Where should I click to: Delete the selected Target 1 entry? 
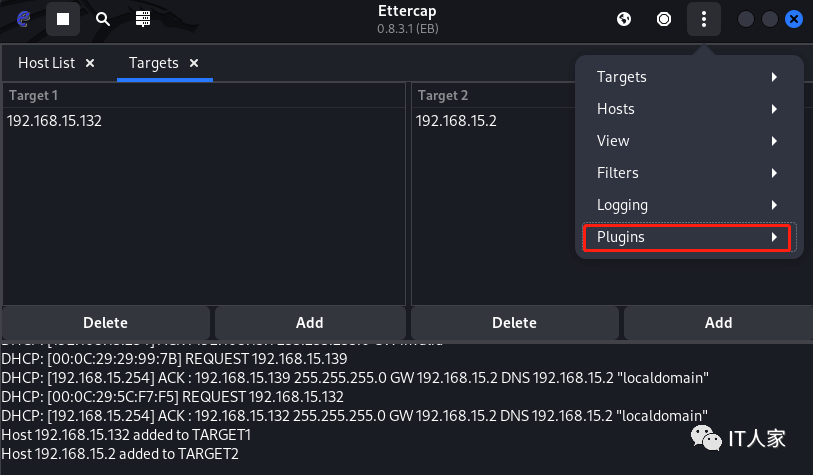coord(105,323)
